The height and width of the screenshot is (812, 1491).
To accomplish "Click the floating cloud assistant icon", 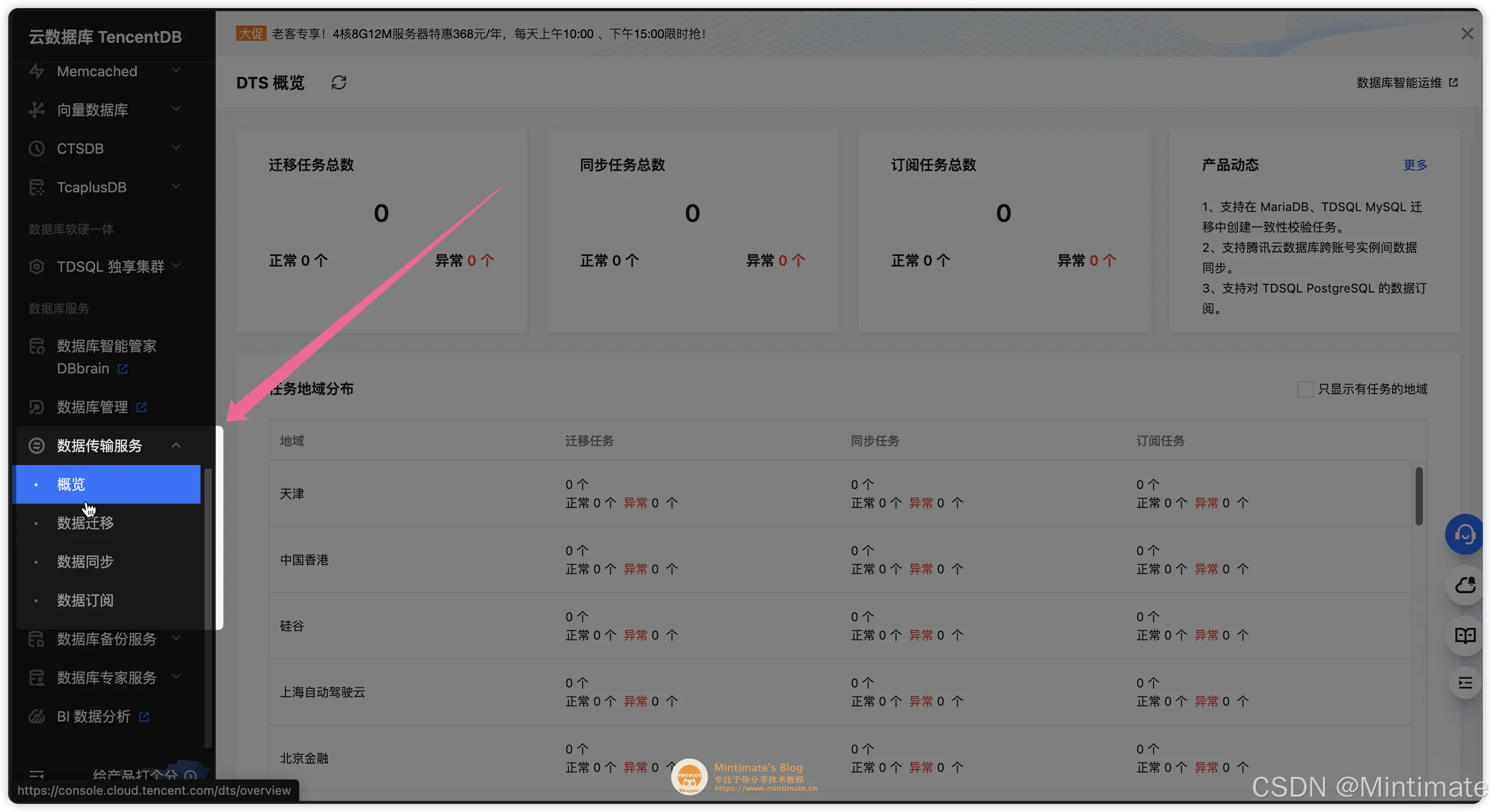I will tap(1465, 585).
